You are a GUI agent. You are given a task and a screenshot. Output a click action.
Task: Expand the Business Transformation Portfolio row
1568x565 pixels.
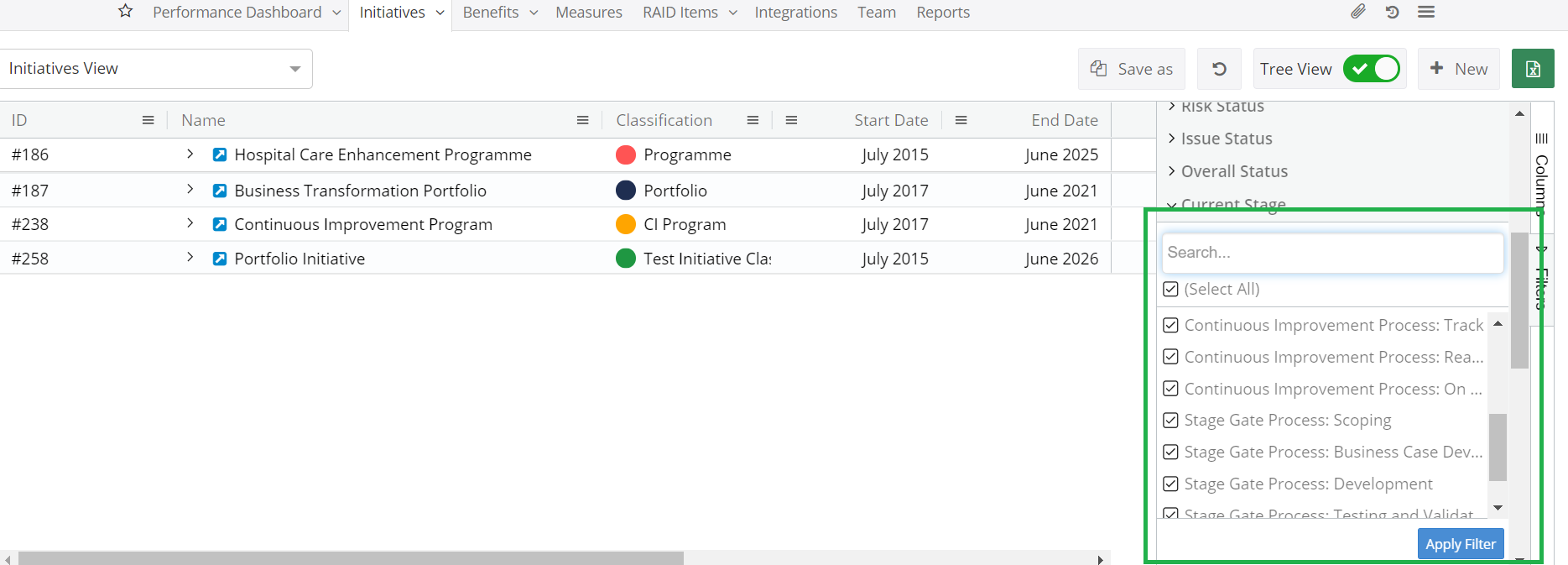[x=190, y=190]
